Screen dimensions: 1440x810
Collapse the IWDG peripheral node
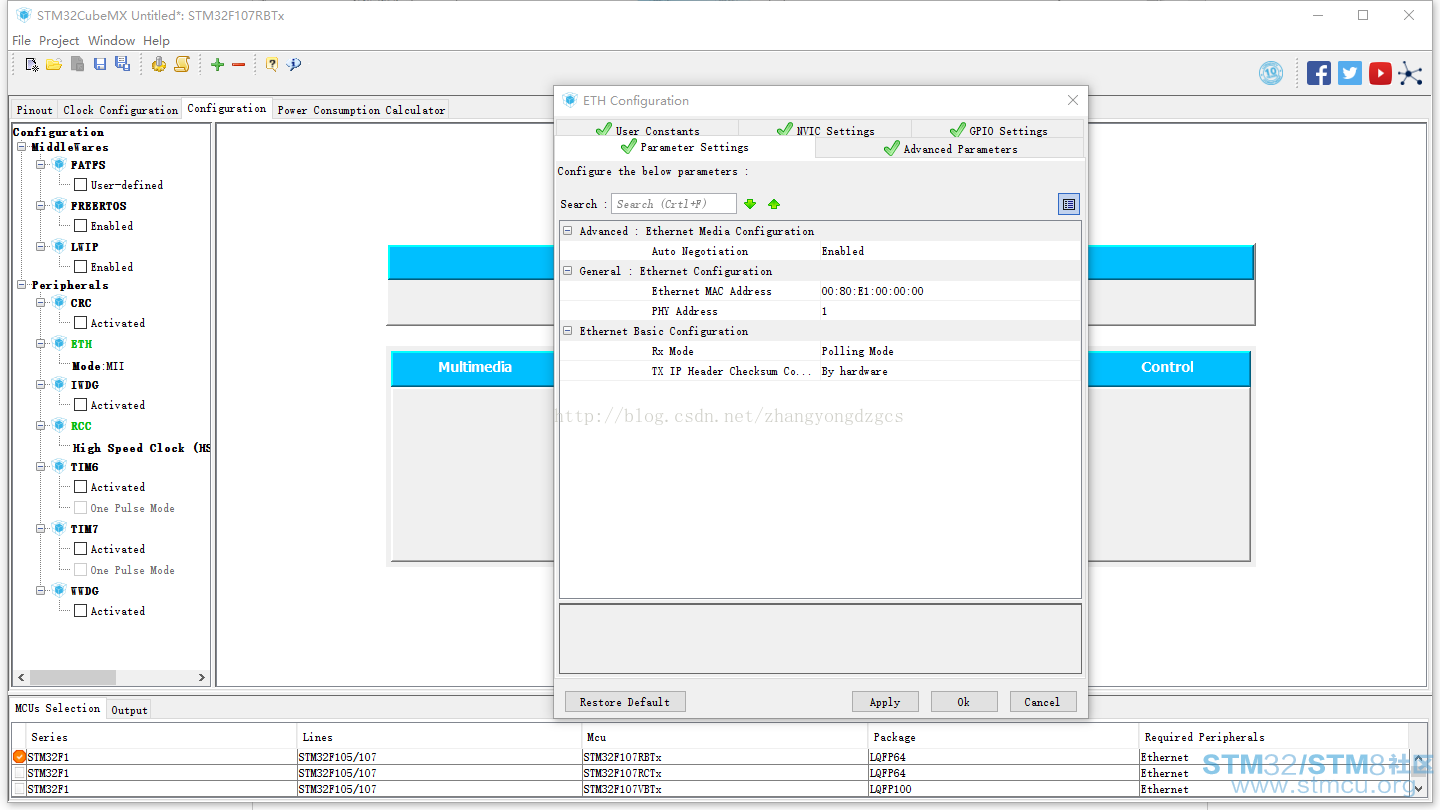pos(41,384)
